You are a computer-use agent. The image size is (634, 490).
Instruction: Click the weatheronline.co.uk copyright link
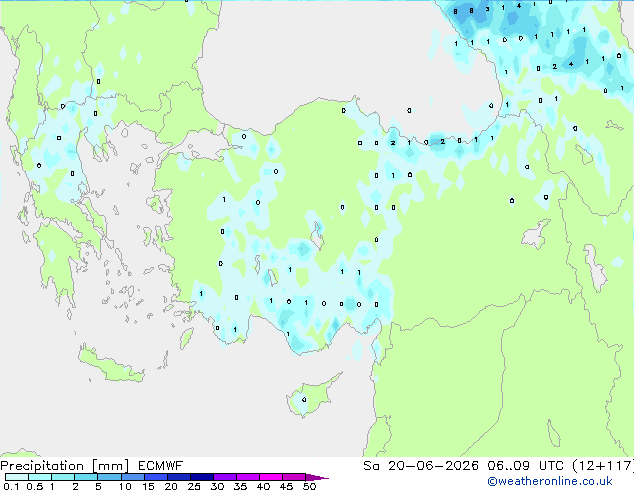point(550,481)
